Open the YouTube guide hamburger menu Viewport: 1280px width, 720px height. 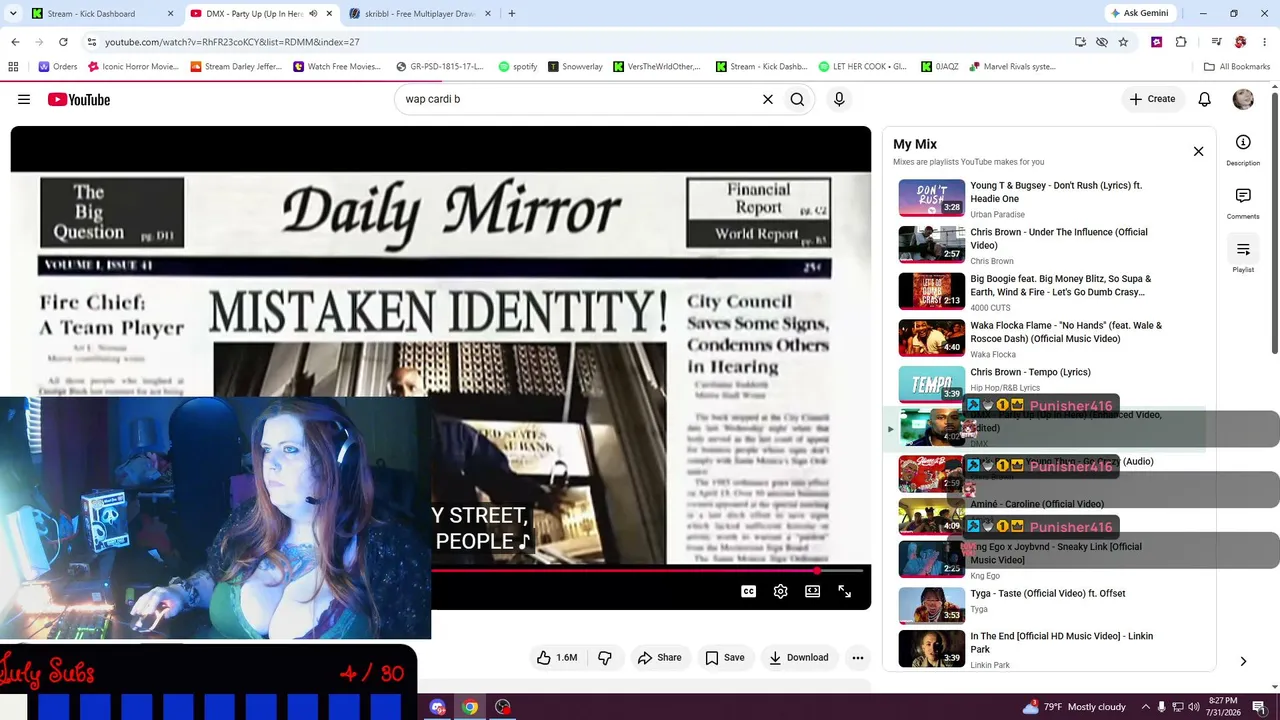pyautogui.click(x=24, y=99)
